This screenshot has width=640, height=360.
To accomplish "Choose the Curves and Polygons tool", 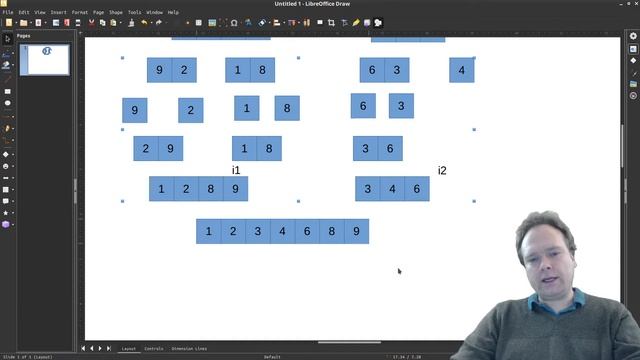I will 6,129.
